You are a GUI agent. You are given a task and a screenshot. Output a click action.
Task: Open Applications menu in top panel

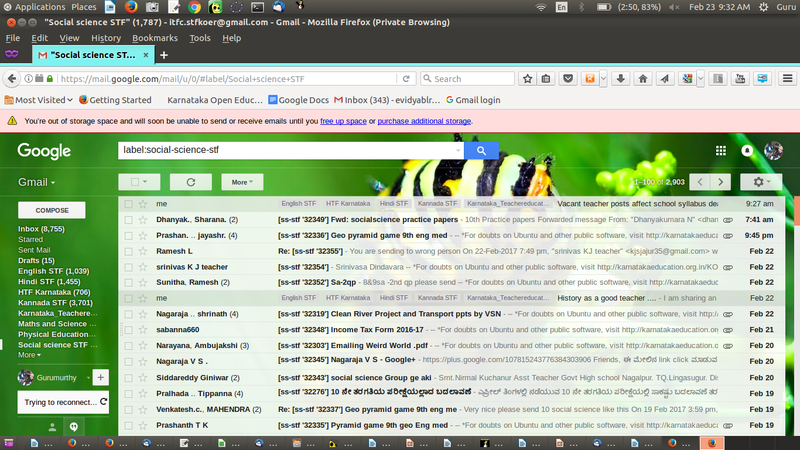point(35,7)
